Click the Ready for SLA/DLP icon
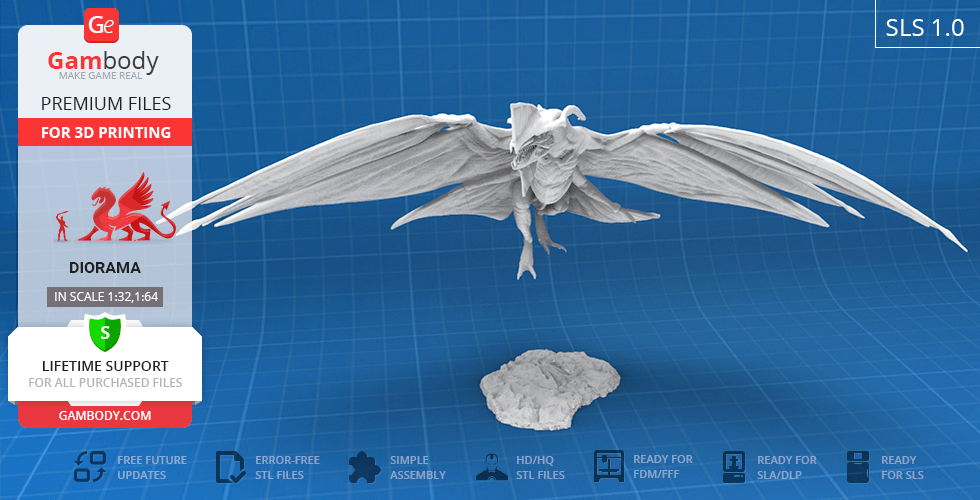Viewport: 980px width, 500px height. click(736, 467)
